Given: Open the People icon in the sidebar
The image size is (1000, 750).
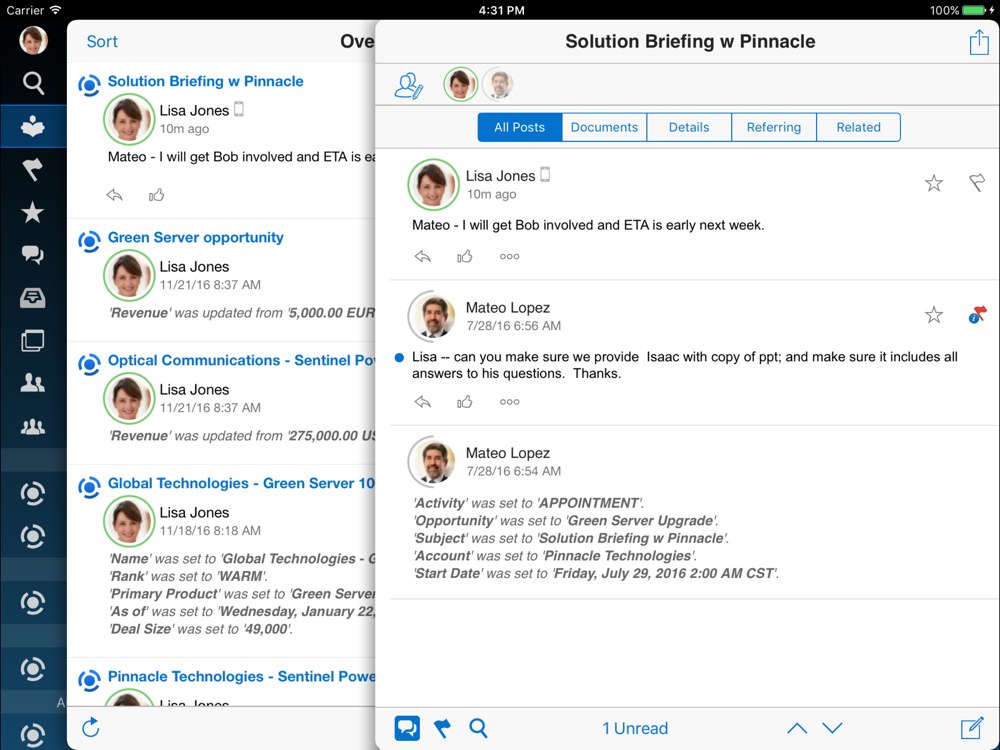Looking at the screenshot, I should pos(33,383).
